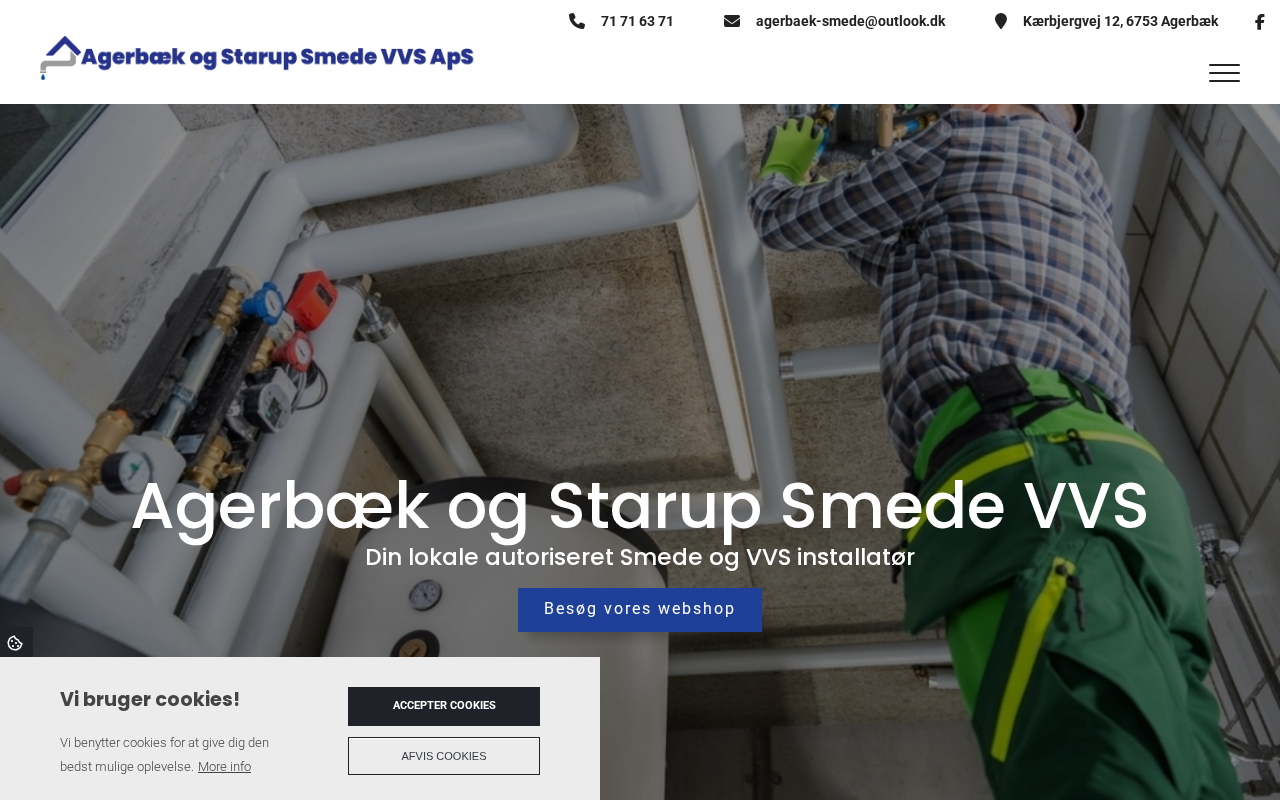Click the hero heading Agerbæk og Starup Smede VVS

tap(640, 506)
